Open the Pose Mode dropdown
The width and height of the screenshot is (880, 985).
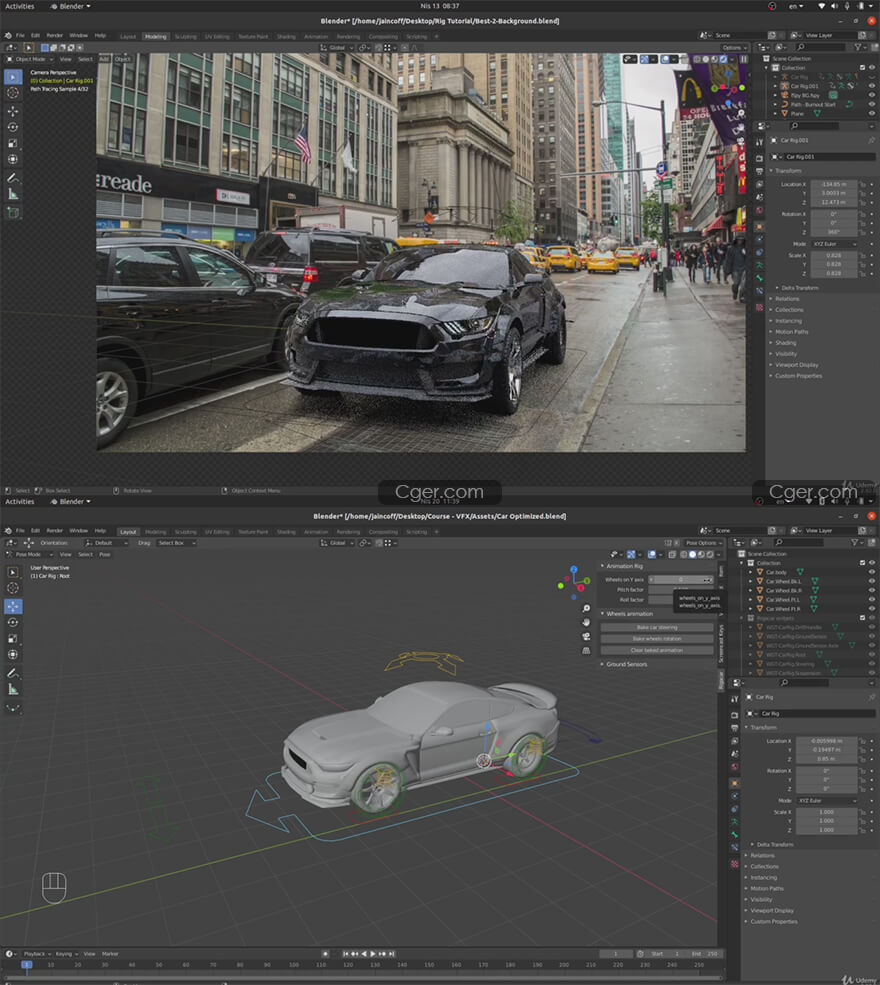(x=28, y=554)
